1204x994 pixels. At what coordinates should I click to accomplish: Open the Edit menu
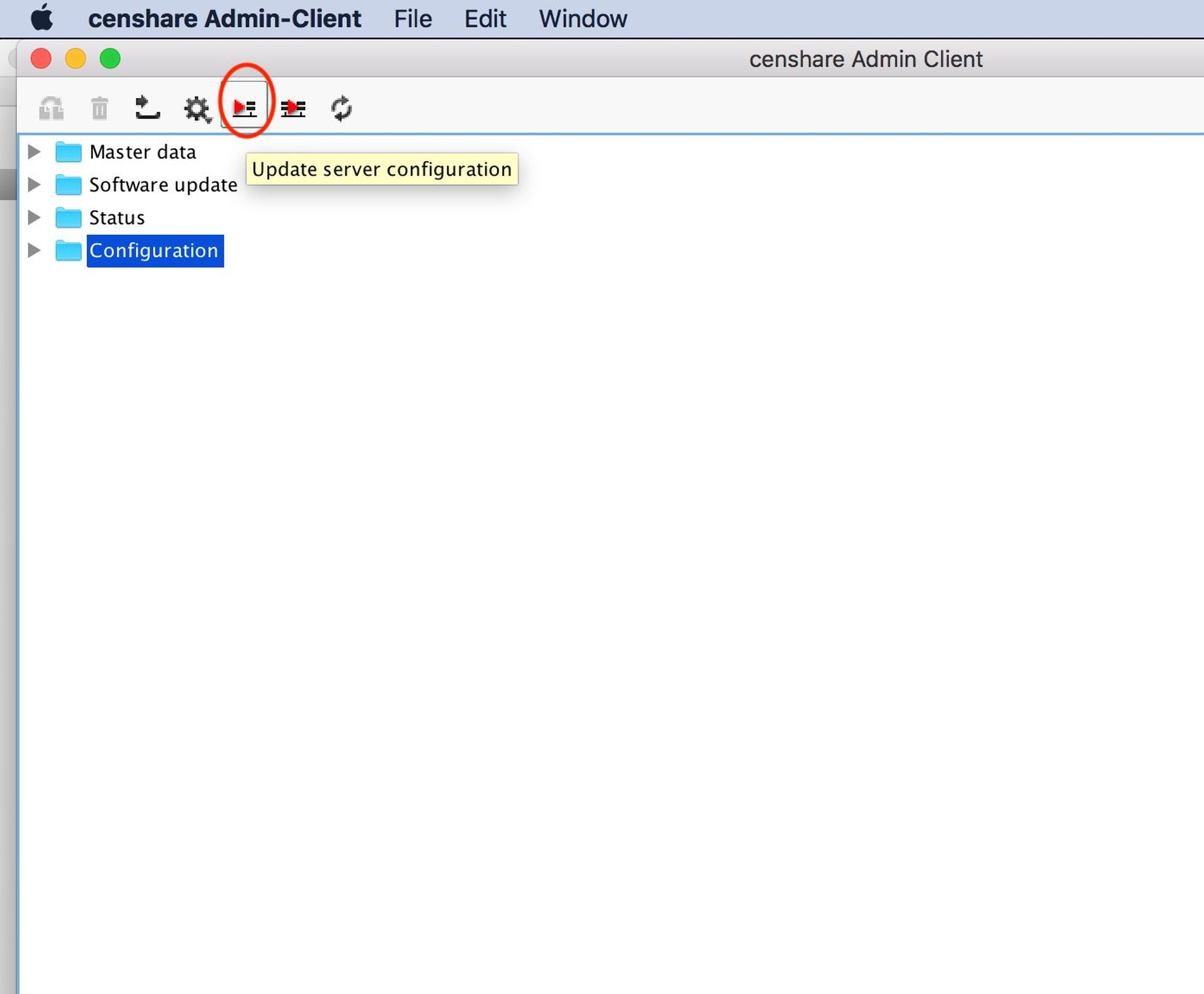pos(486,18)
